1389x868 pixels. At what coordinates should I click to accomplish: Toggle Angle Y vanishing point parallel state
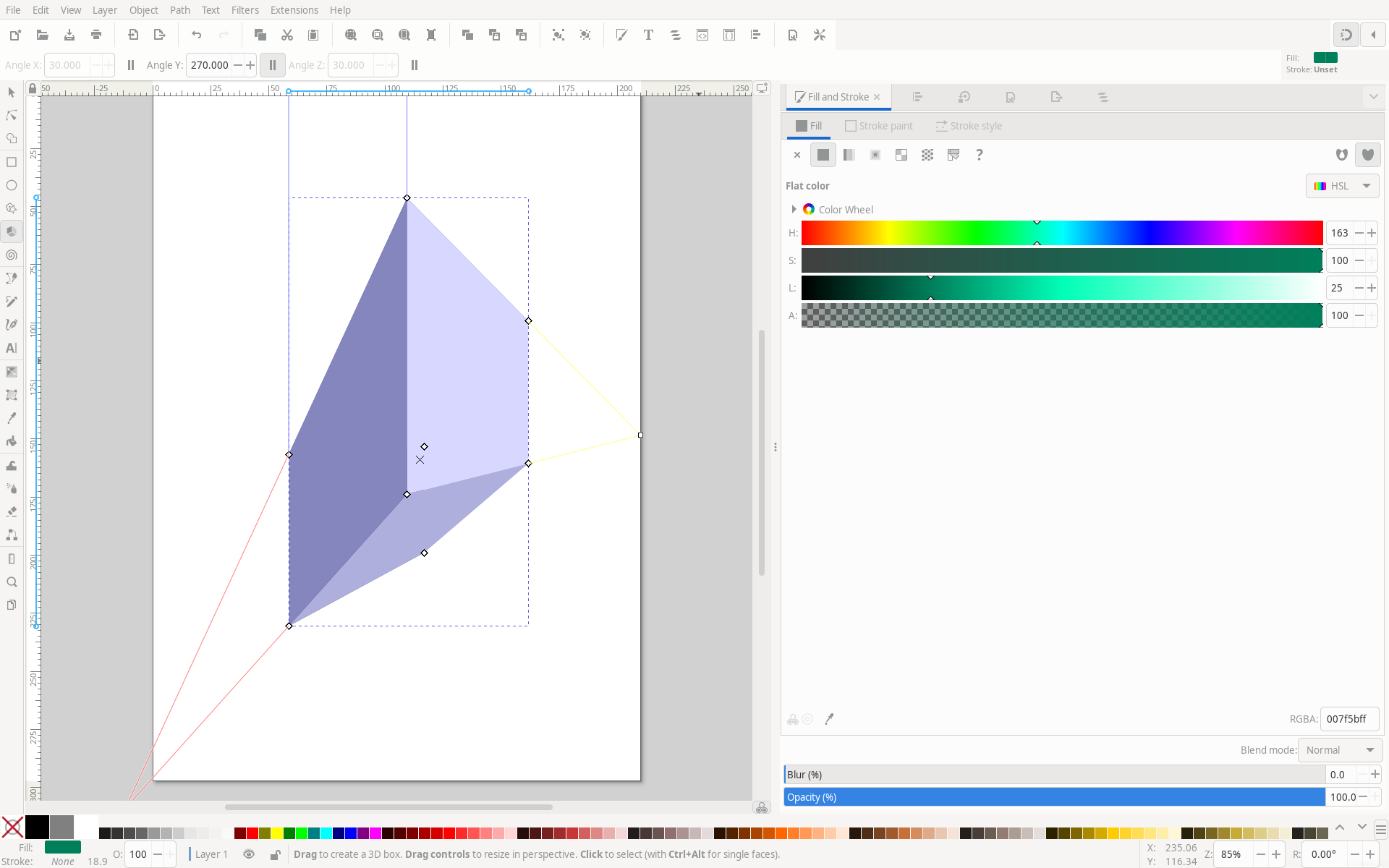pos(273,65)
